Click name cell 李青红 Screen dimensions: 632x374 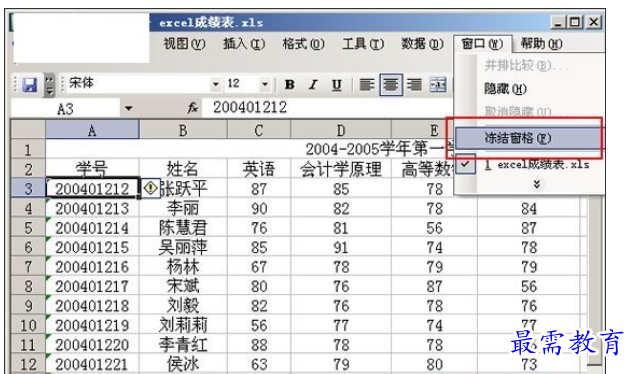pyautogui.click(x=183, y=345)
